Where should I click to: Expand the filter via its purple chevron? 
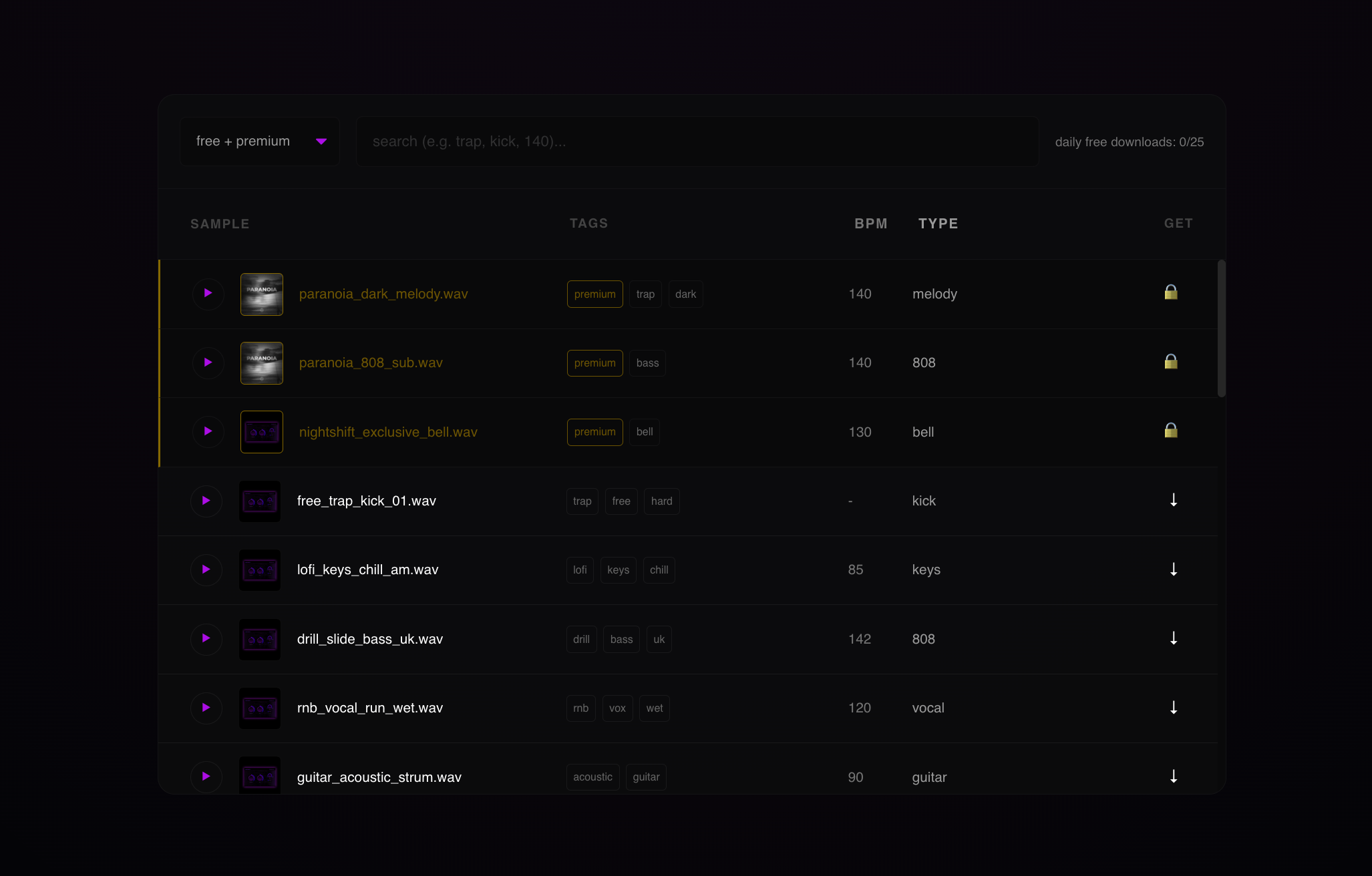pos(321,141)
